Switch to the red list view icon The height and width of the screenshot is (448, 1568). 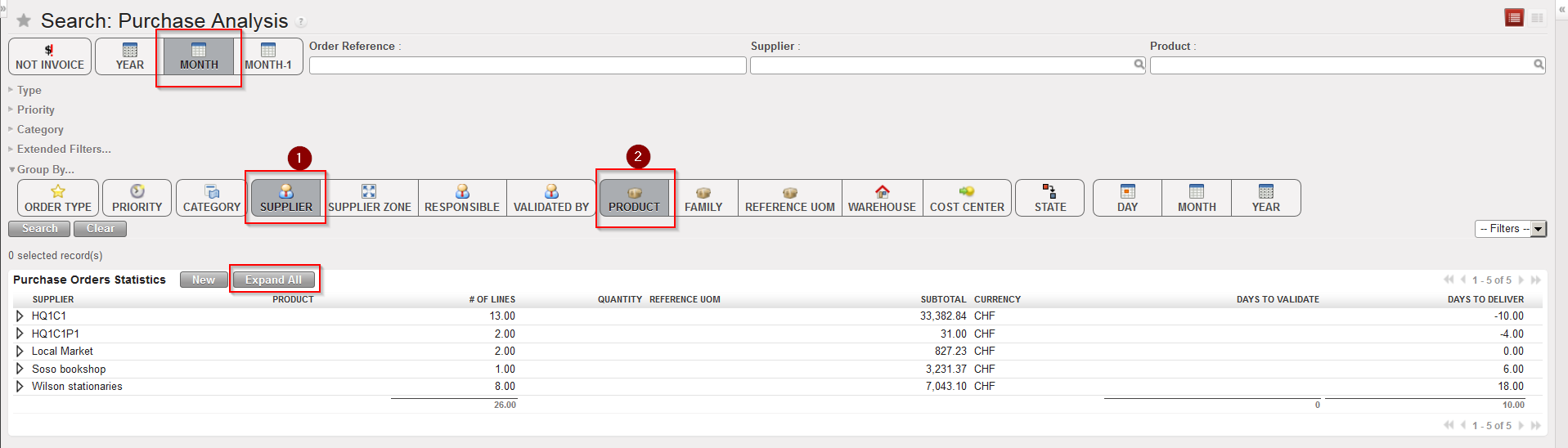pyautogui.click(x=1514, y=18)
